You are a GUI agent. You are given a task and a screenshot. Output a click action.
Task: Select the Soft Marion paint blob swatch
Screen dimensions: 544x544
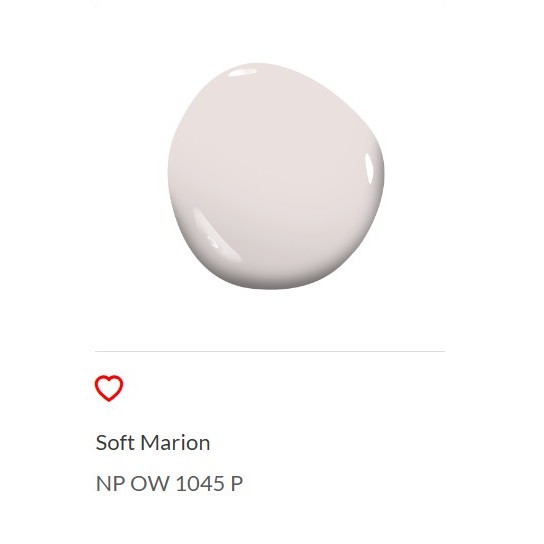point(276,176)
